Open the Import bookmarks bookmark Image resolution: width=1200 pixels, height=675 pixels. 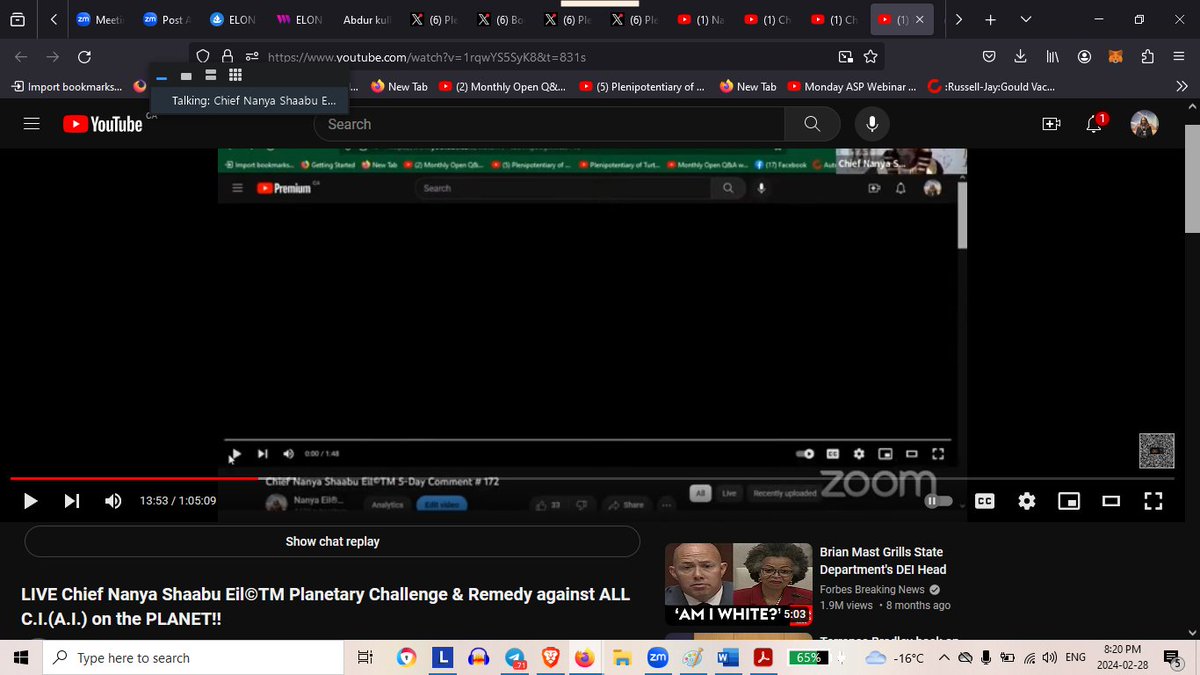coord(66,87)
